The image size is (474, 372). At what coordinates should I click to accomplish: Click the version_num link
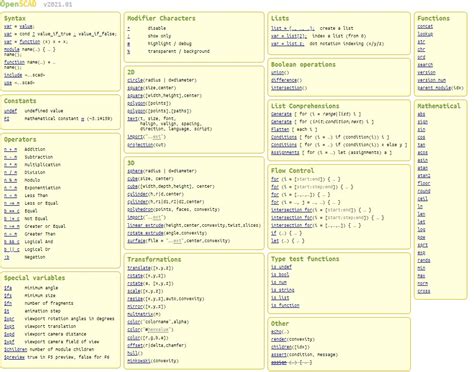431,80
